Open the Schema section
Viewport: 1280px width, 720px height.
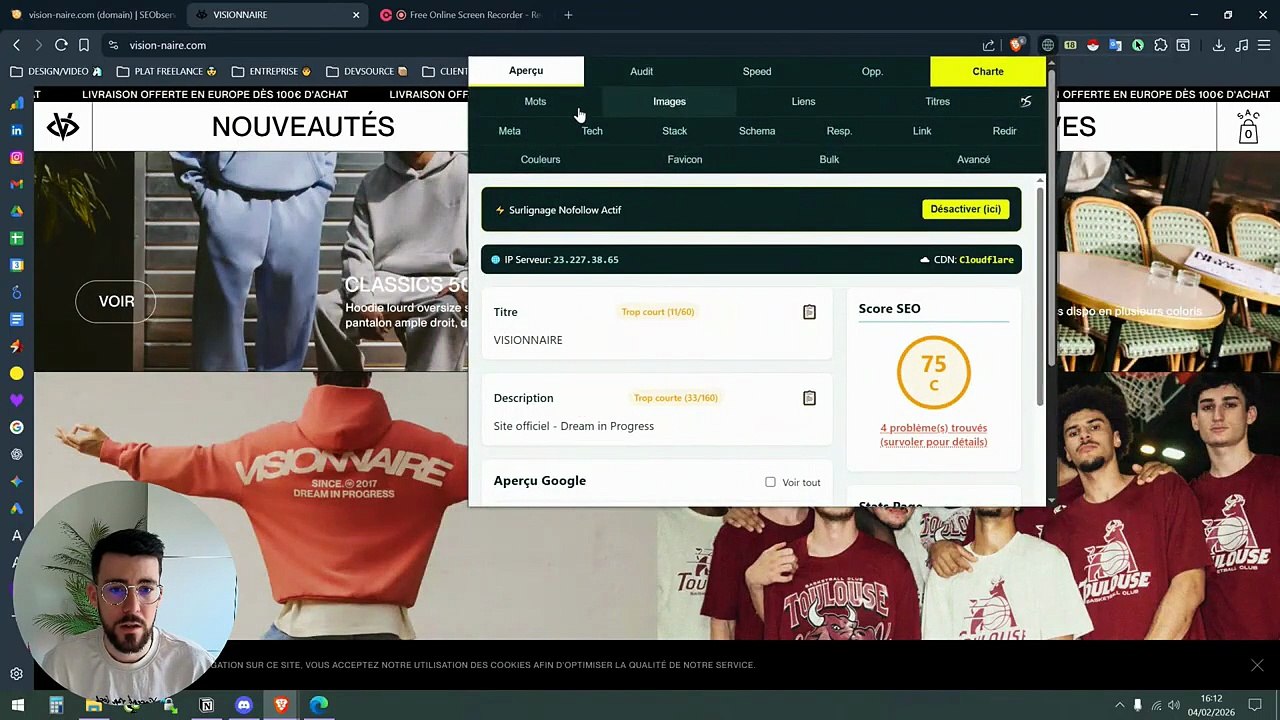click(x=757, y=131)
